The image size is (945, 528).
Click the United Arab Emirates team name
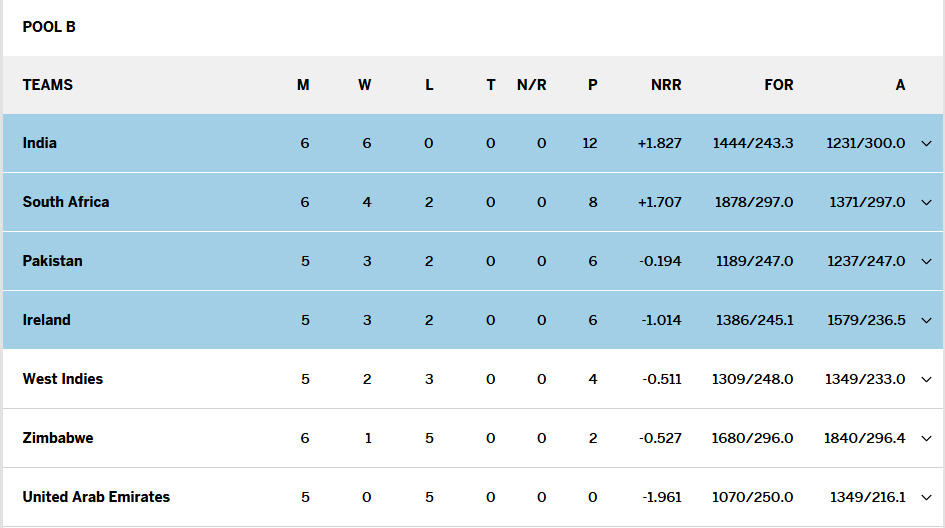96,497
